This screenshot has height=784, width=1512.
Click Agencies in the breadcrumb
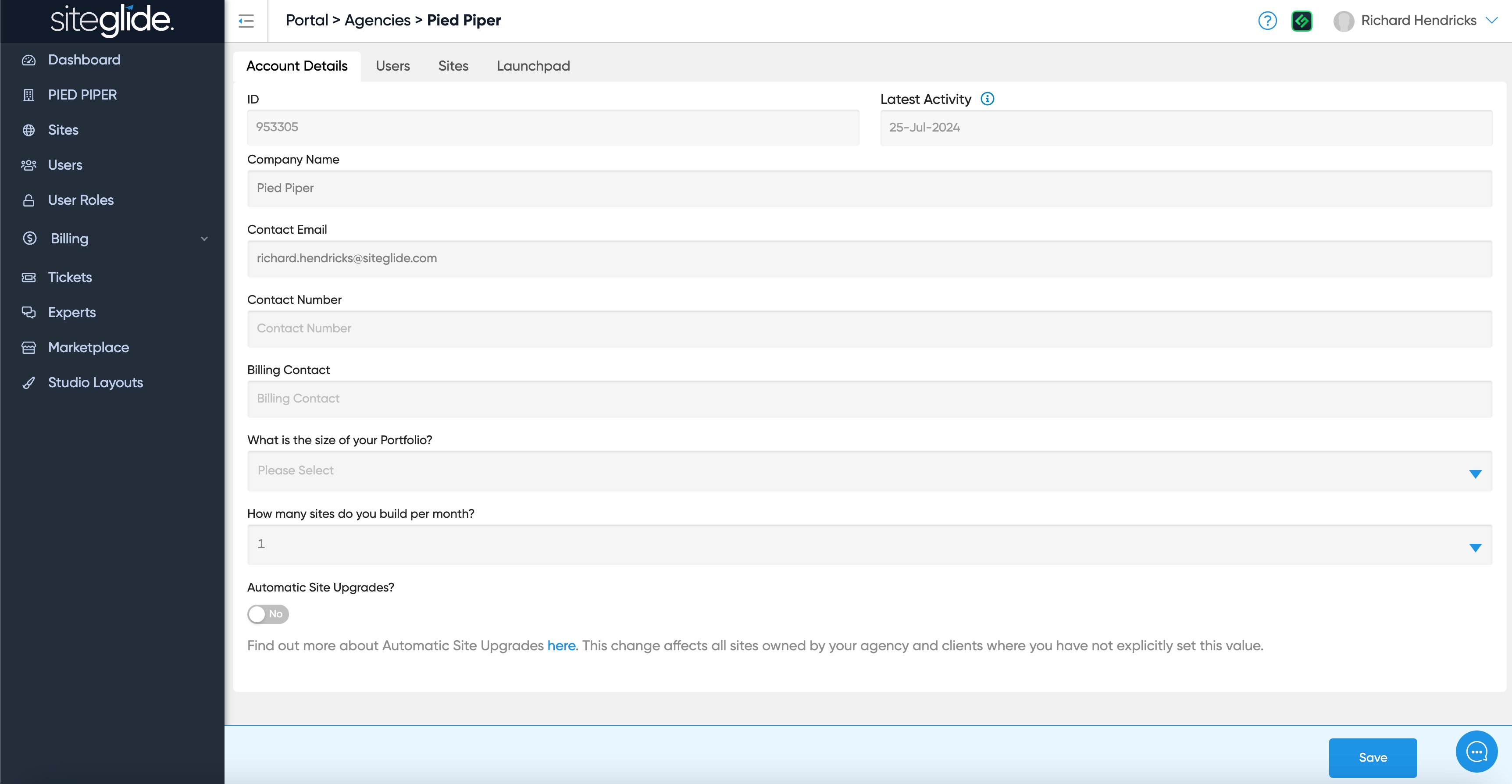(x=378, y=21)
